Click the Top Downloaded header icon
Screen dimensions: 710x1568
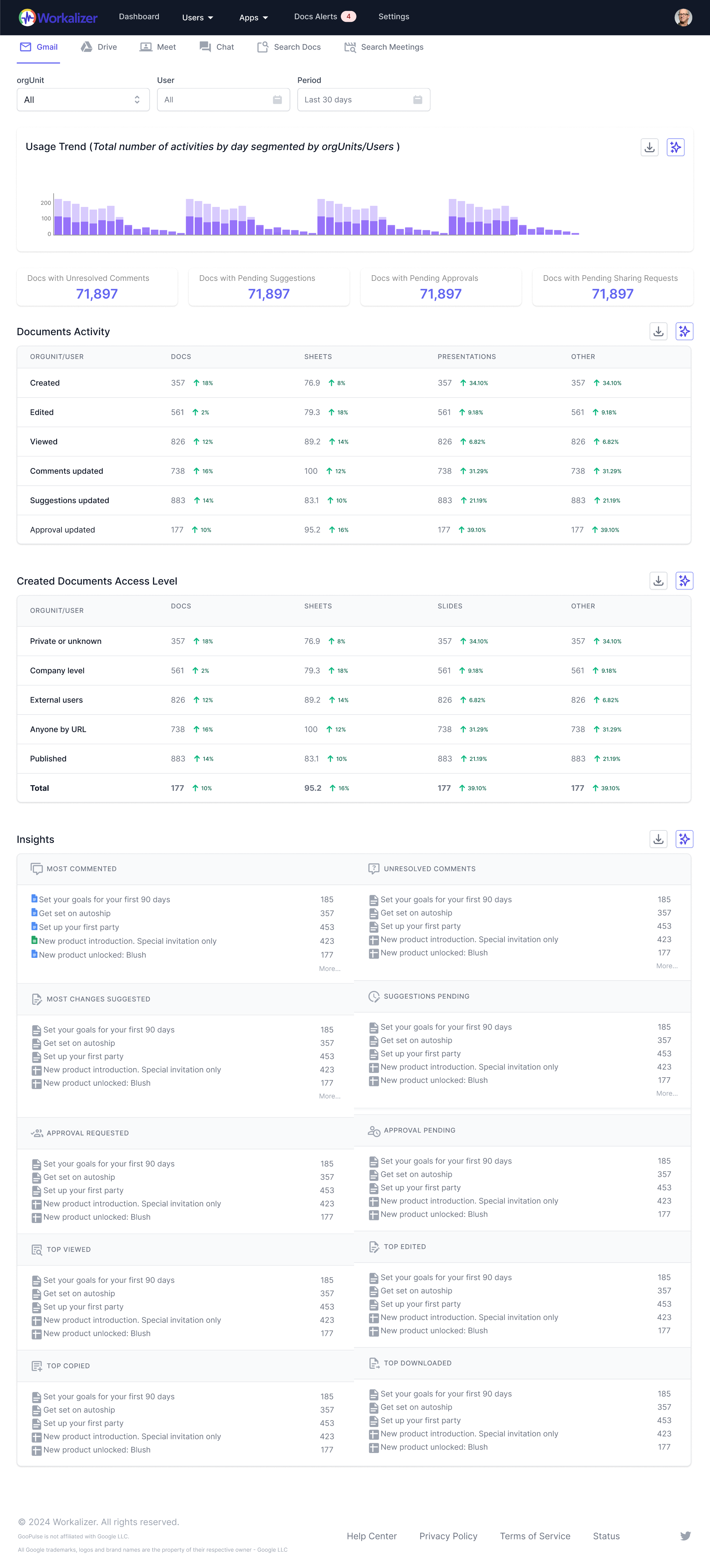point(374,1363)
